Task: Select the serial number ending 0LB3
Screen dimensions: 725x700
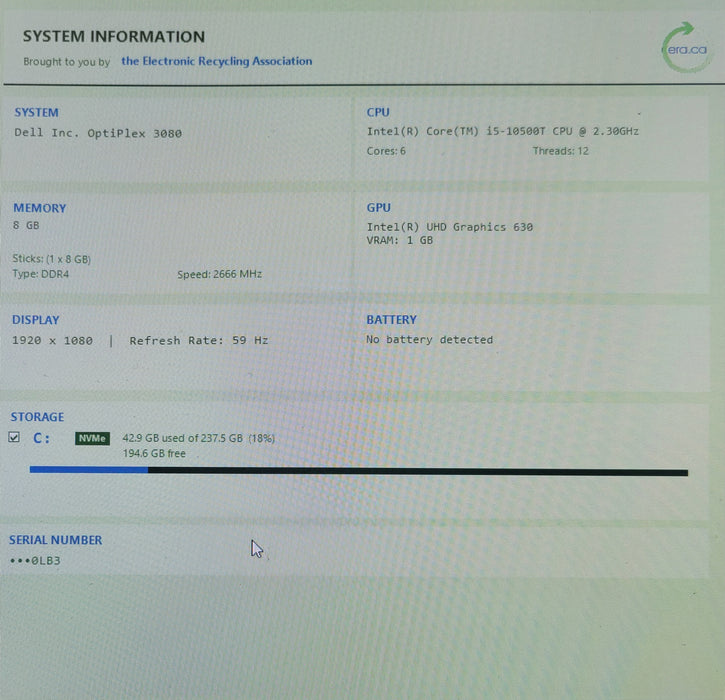Action: (x=35, y=561)
